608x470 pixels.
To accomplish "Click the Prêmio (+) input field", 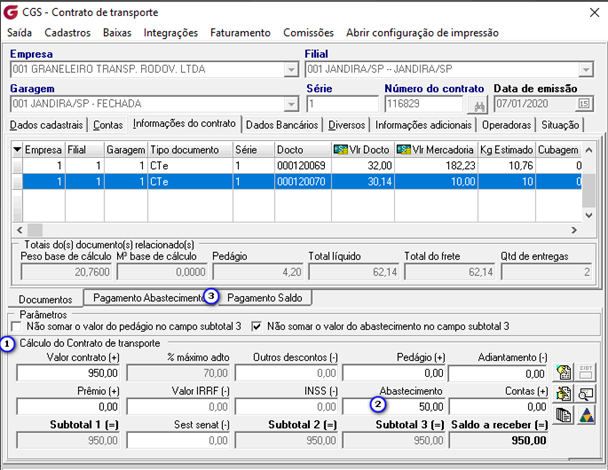I will pyautogui.click(x=68, y=406).
